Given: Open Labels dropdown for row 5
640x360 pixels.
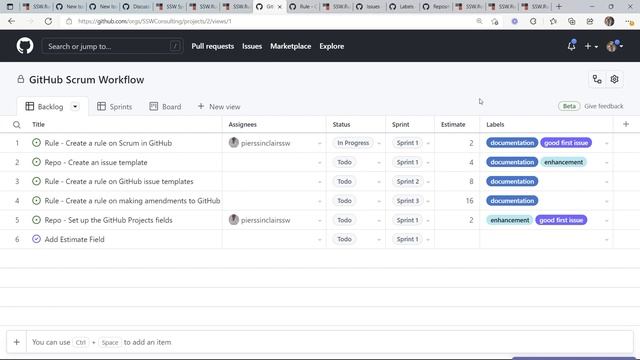Looking at the screenshot, I should tap(607, 220).
